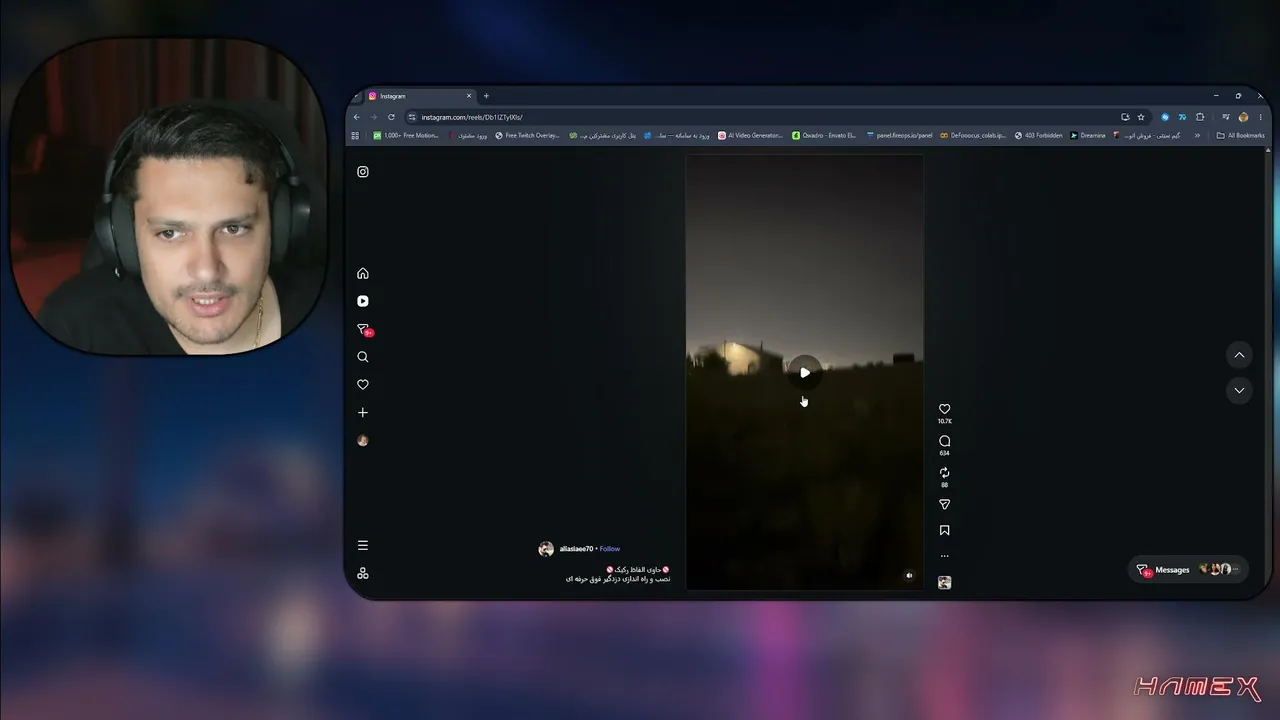Select the Instagram browser tab
The height and width of the screenshot is (720, 1280).
pyautogui.click(x=420, y=96)
